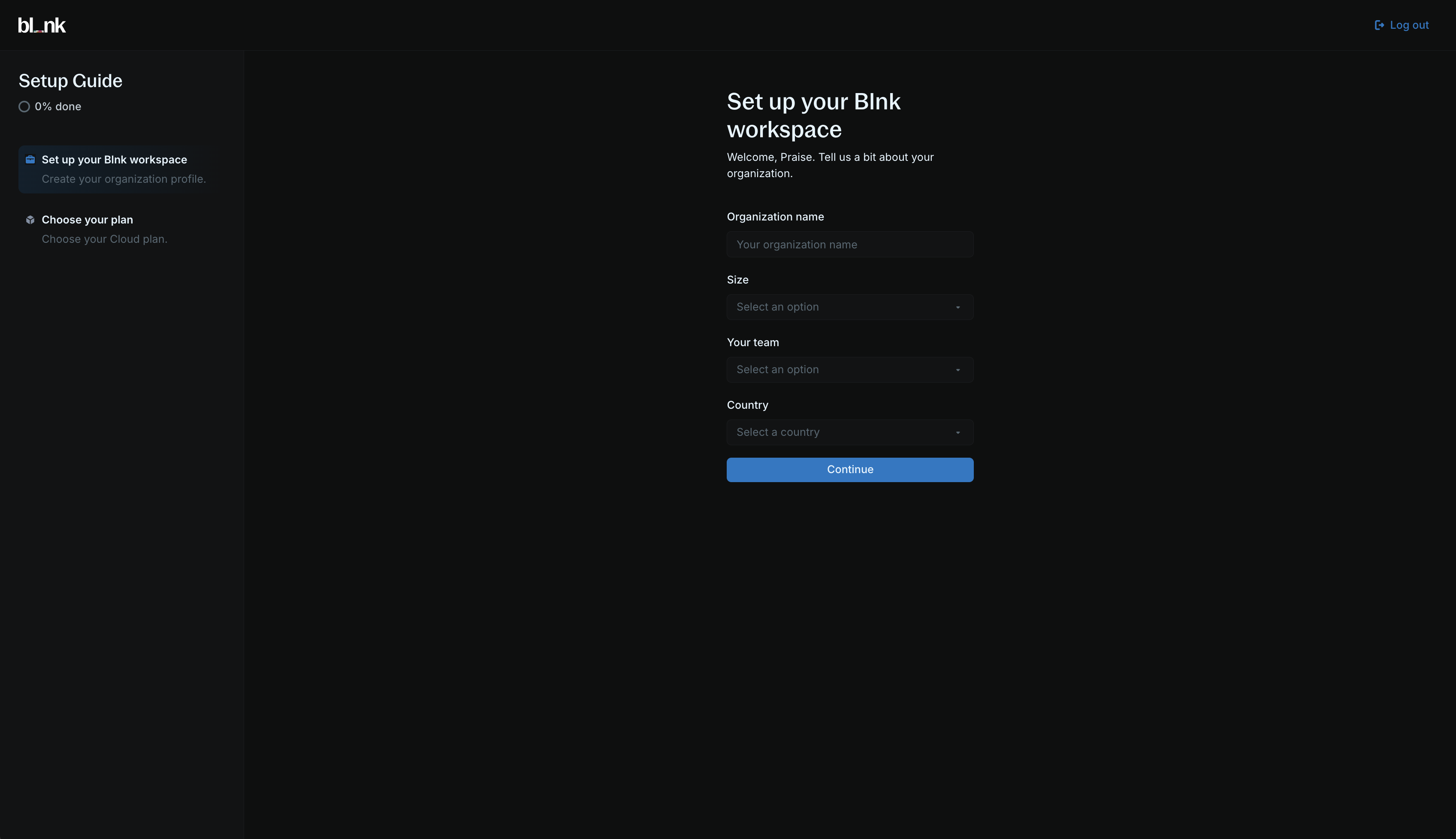Image resolution: width=1456 pixels, height=839 pixels.
Task: Click the Setup Guide heading
Action: point(70,81)
